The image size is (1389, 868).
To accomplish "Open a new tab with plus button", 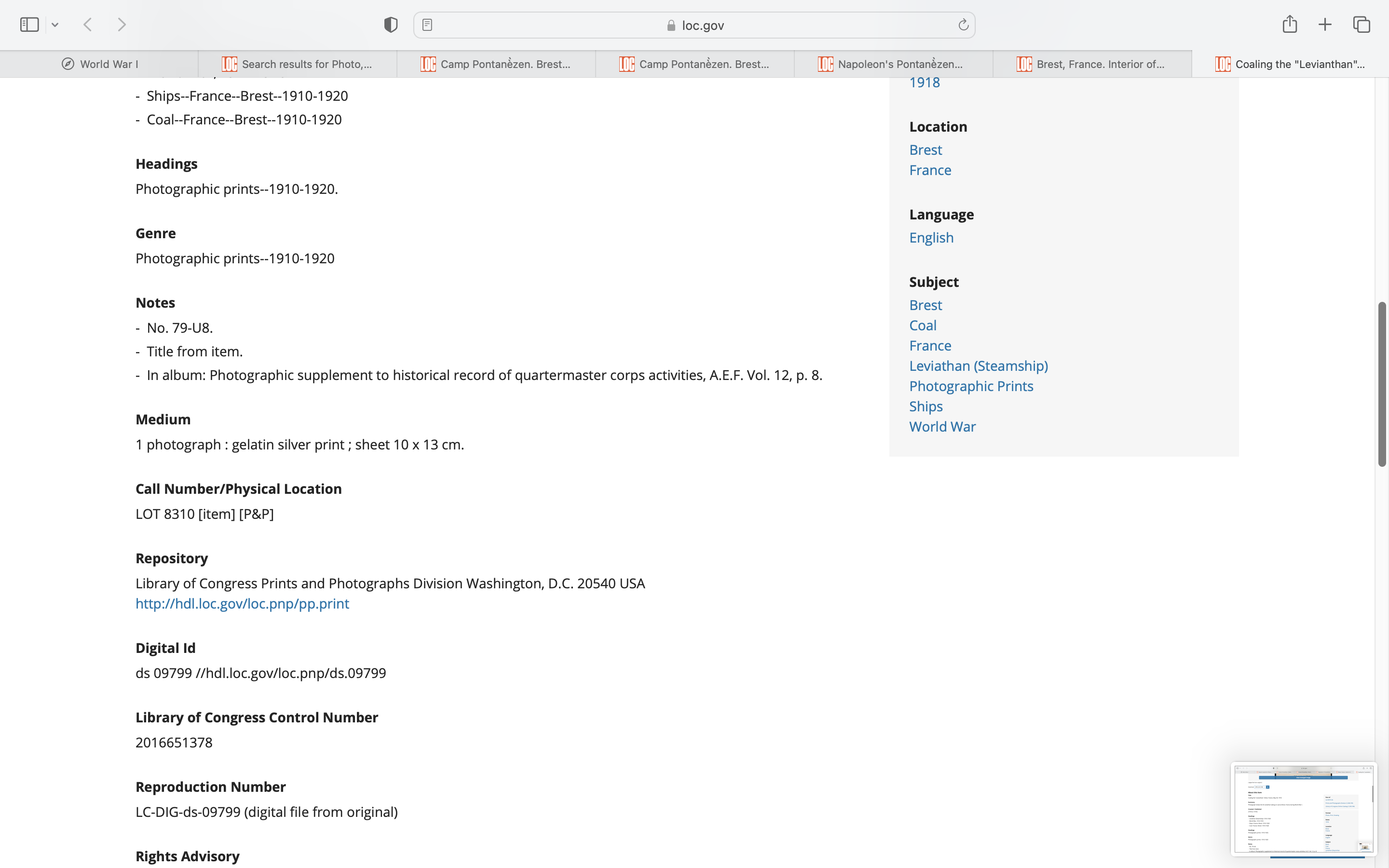I will (1325, 25).
